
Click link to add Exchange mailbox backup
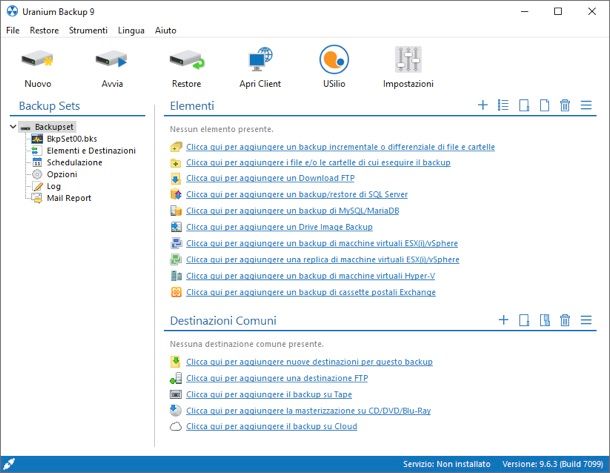311,292
